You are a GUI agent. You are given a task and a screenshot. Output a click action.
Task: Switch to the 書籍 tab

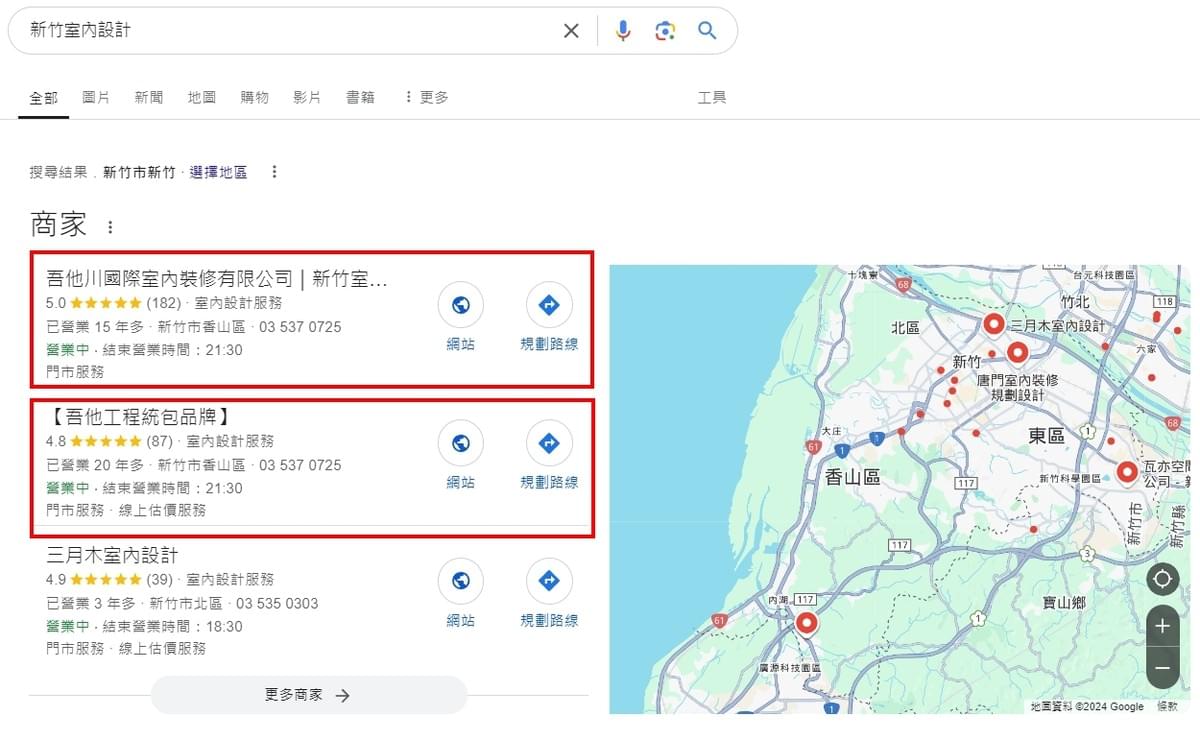pos(360,97)
